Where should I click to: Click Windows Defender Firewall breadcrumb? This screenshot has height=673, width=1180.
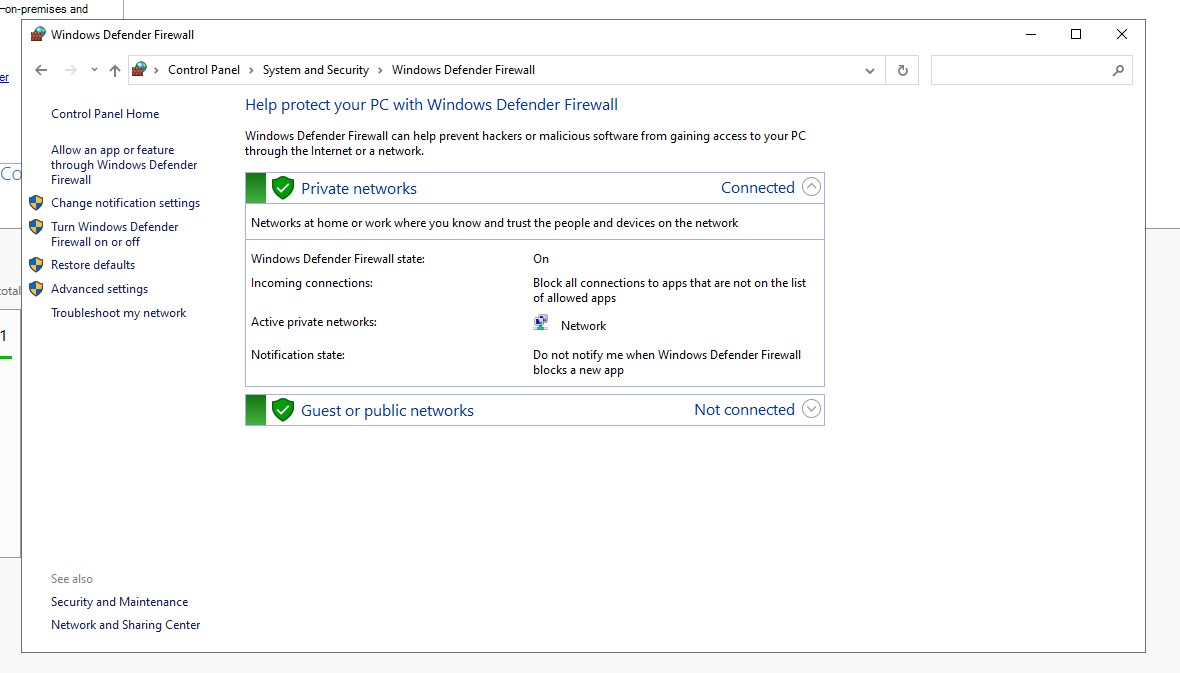(464, 70)
